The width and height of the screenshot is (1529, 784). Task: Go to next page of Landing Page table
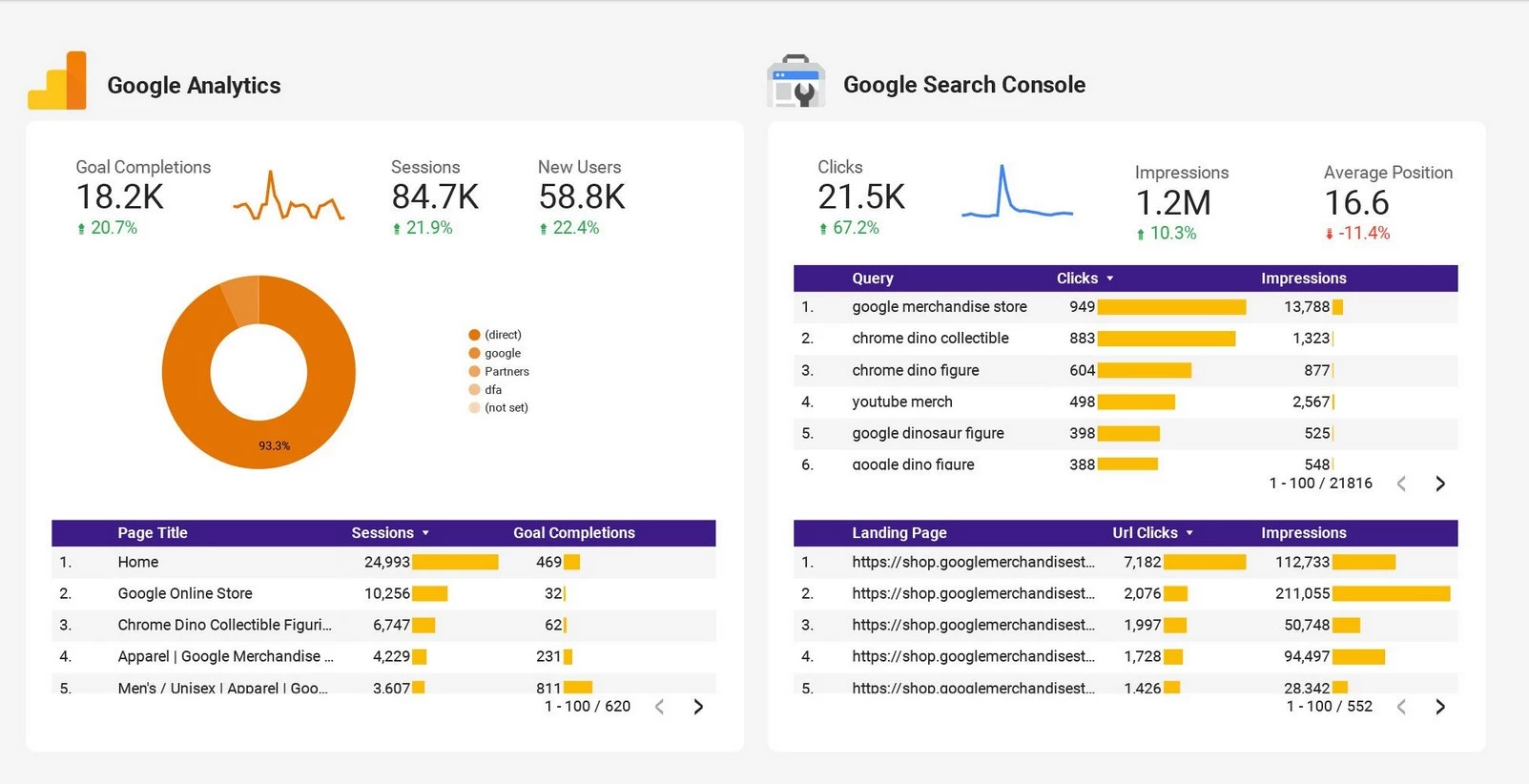(x=1440, y=707)
